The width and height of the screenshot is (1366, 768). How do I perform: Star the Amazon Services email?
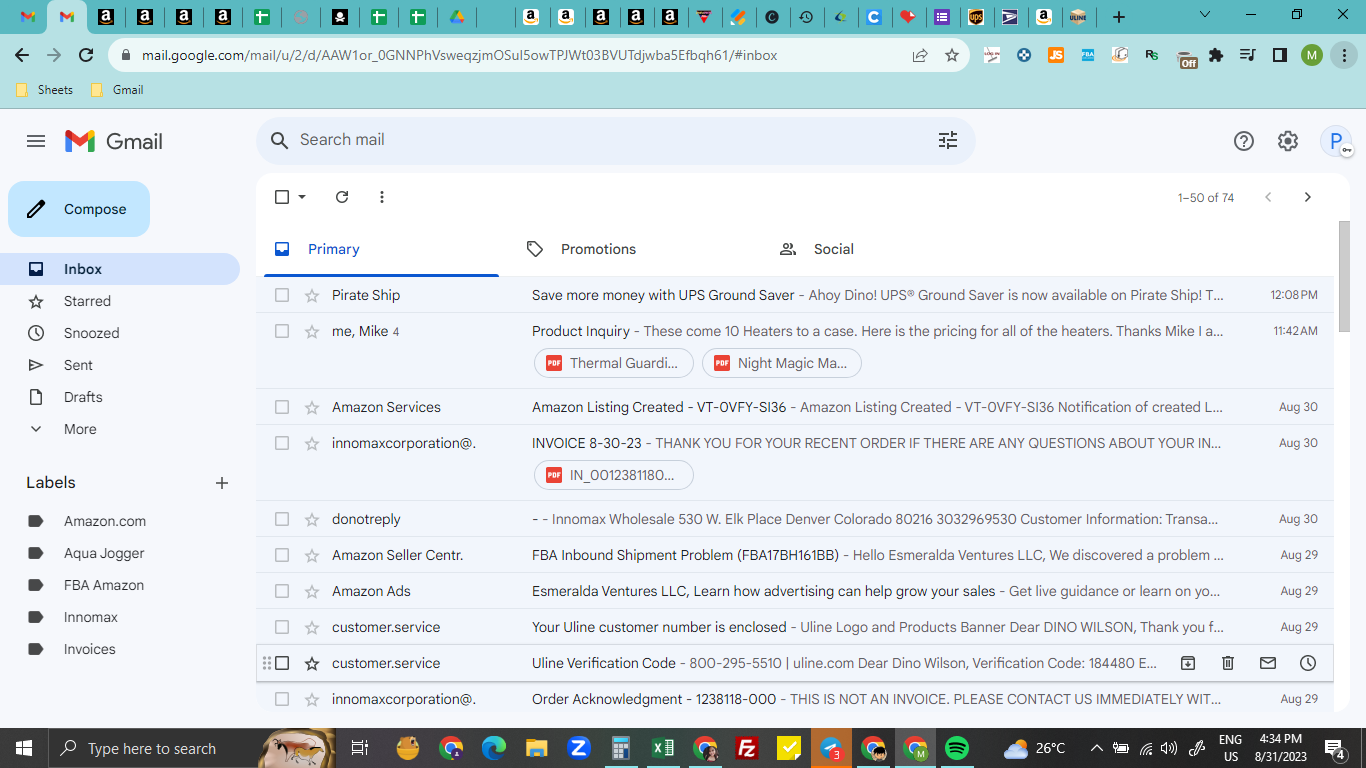(x=312, y=407)
